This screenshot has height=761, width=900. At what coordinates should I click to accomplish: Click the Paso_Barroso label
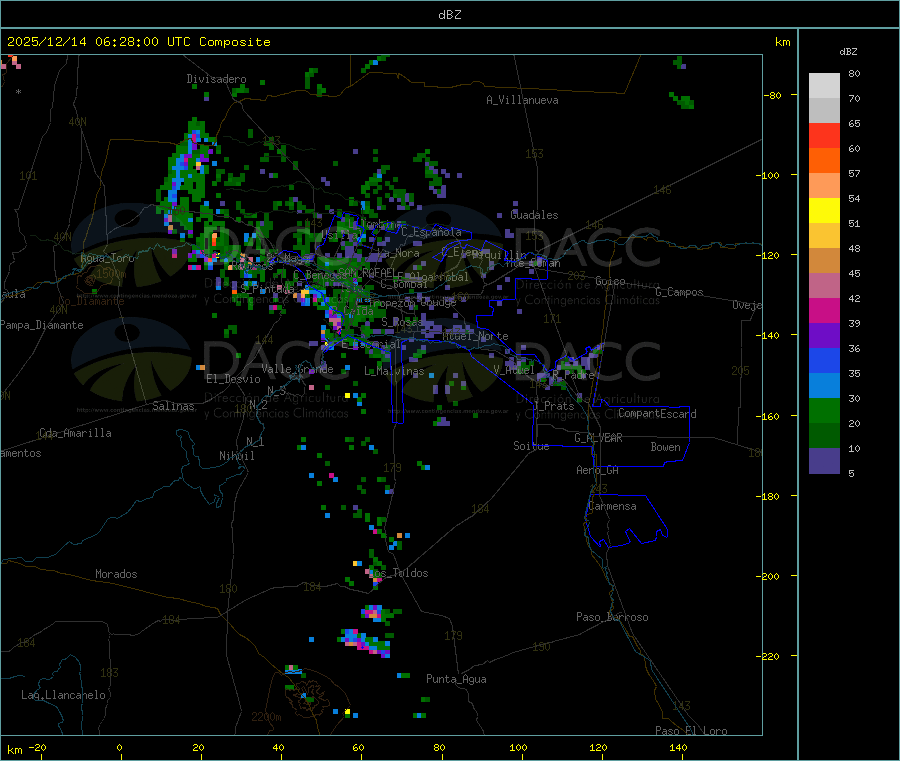pyautogui.click(x=612, y=617)
